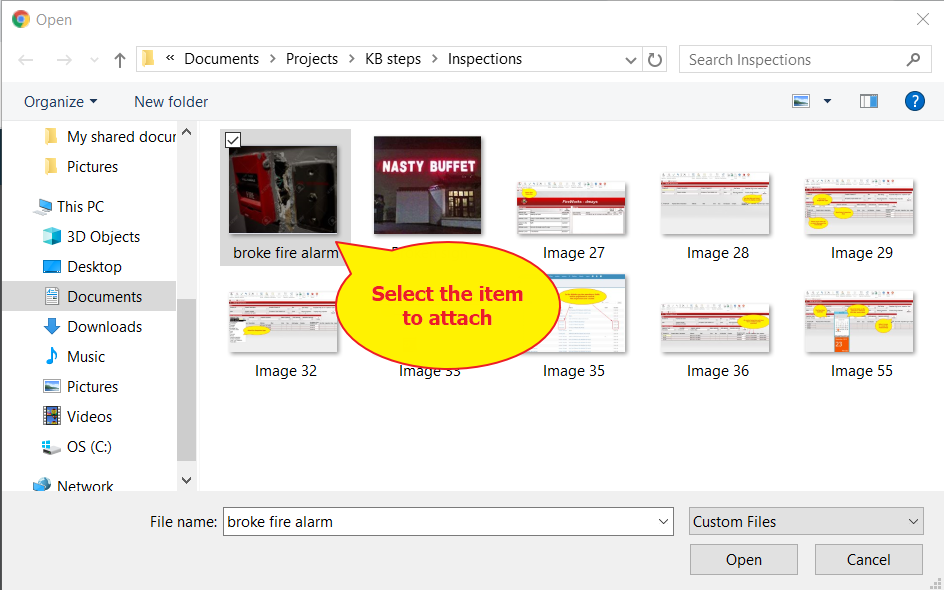The width and height of the screenshot is (944, 590).
Task: Expand the address bar history dropdown
Action: (630, 60)
